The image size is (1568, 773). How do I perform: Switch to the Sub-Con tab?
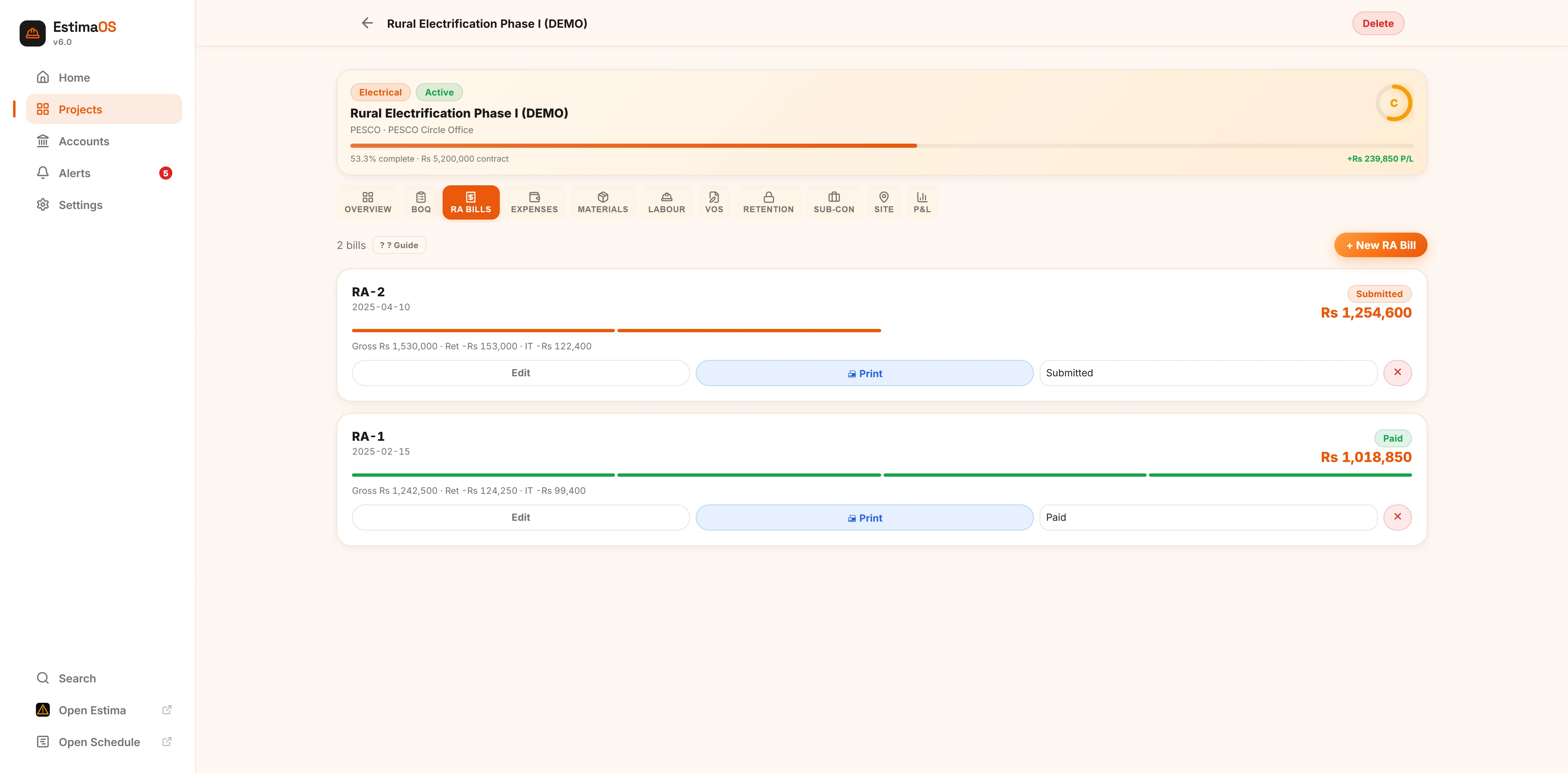tap(834, 202)
